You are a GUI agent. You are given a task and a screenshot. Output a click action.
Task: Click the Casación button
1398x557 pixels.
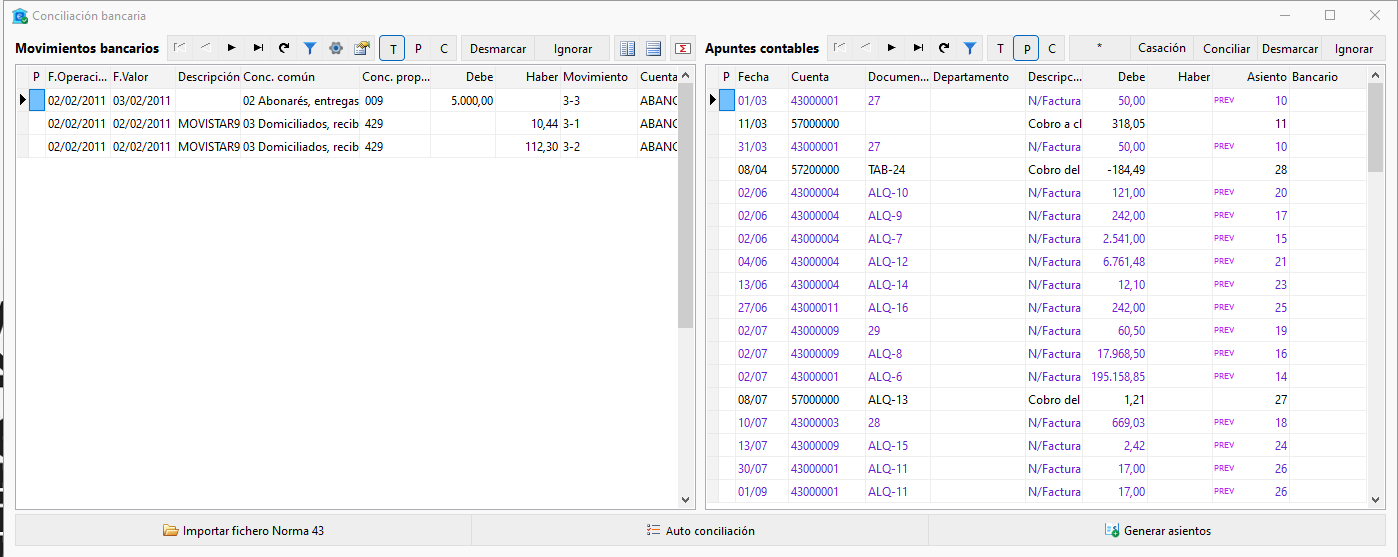coord(1162,48)
